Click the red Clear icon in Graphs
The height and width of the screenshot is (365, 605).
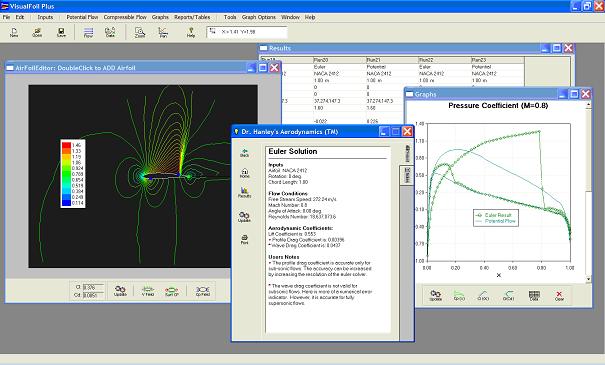[559, 296]
